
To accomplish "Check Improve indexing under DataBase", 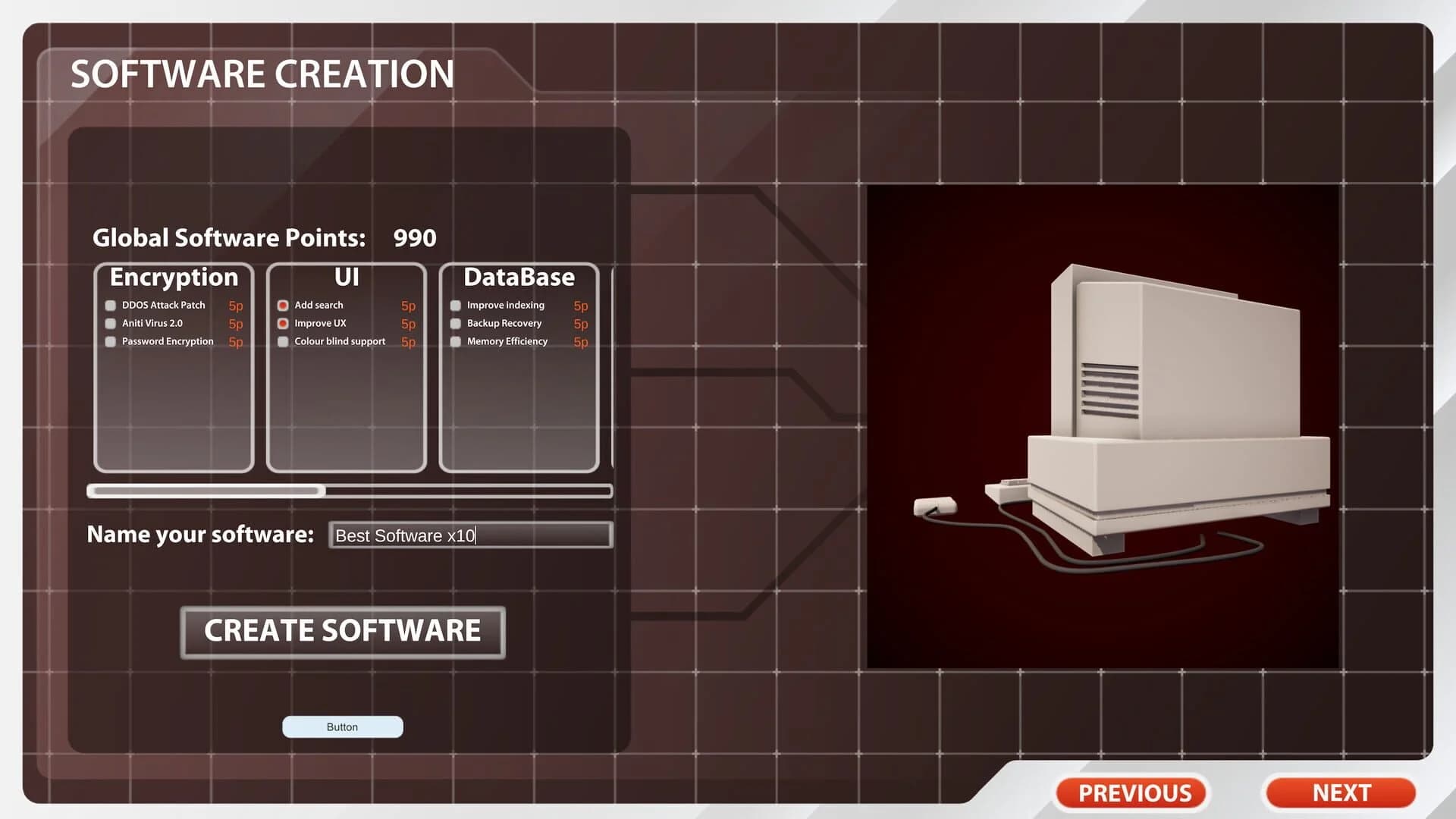I will pyautogui.click(x=456, y=305).
